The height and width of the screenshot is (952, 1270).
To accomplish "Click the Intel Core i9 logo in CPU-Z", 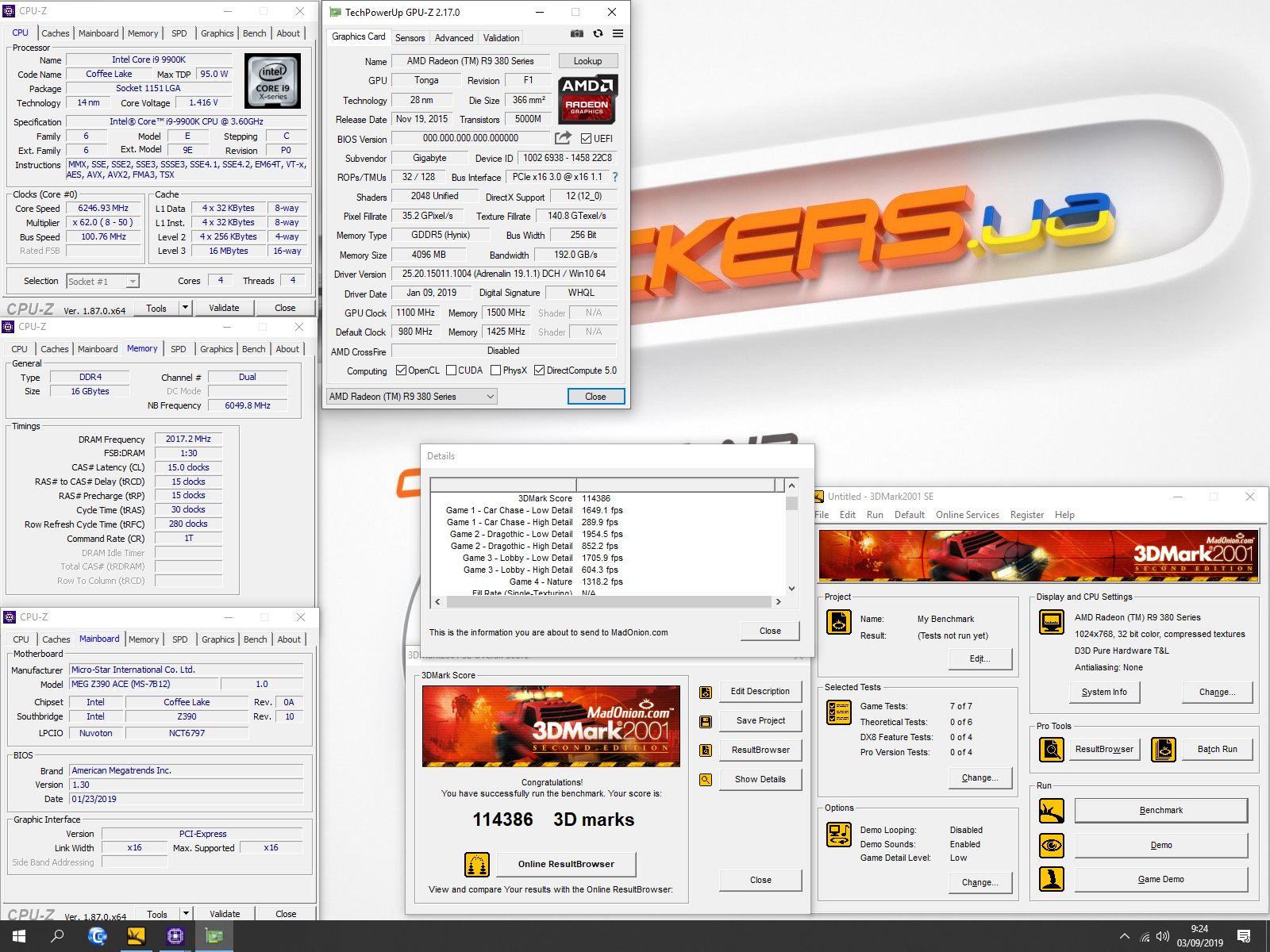I will (x=273, y=81).
